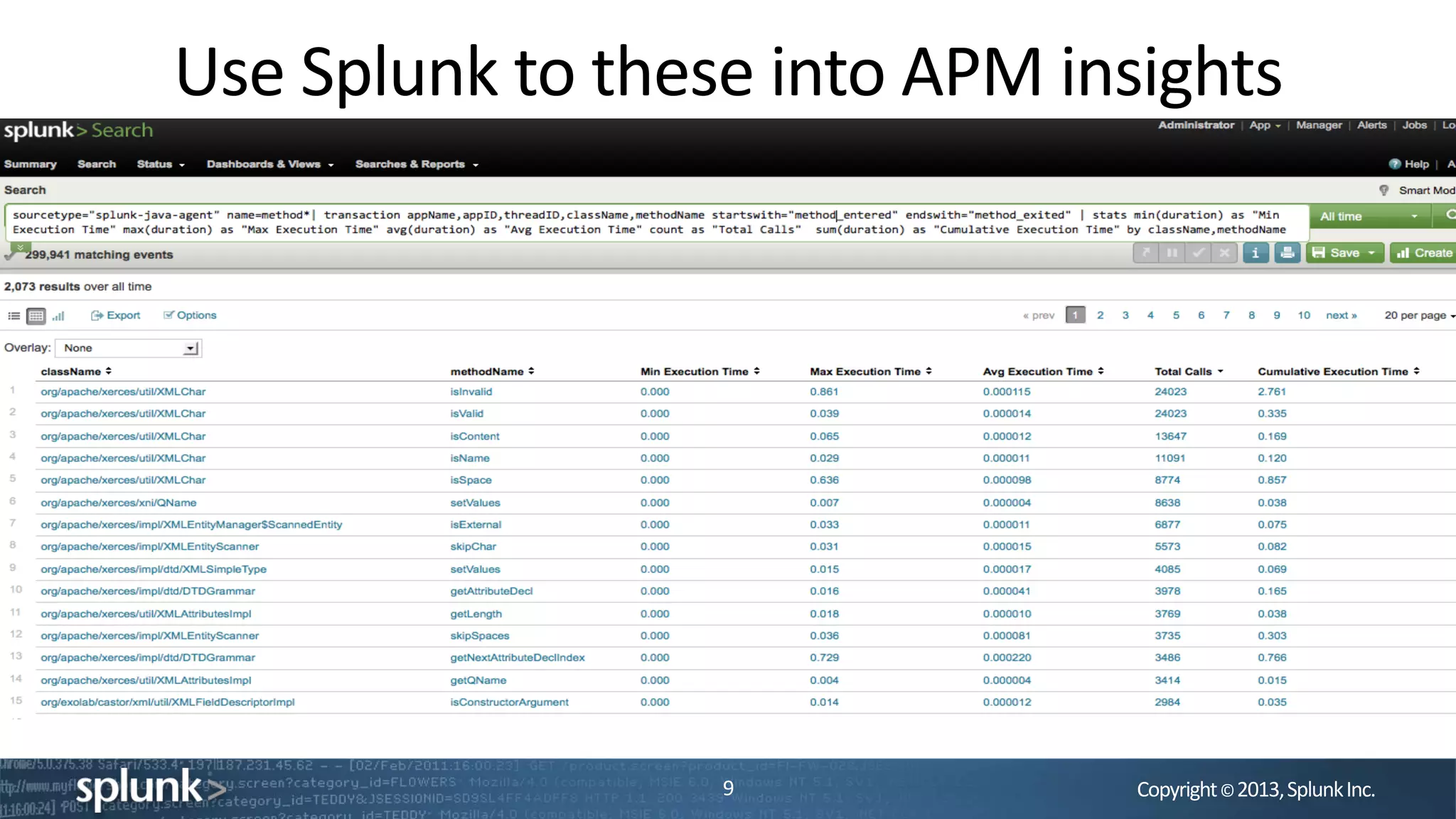Click XMLFieldDescriptorImpl class in row 15

tap(167, 702)
